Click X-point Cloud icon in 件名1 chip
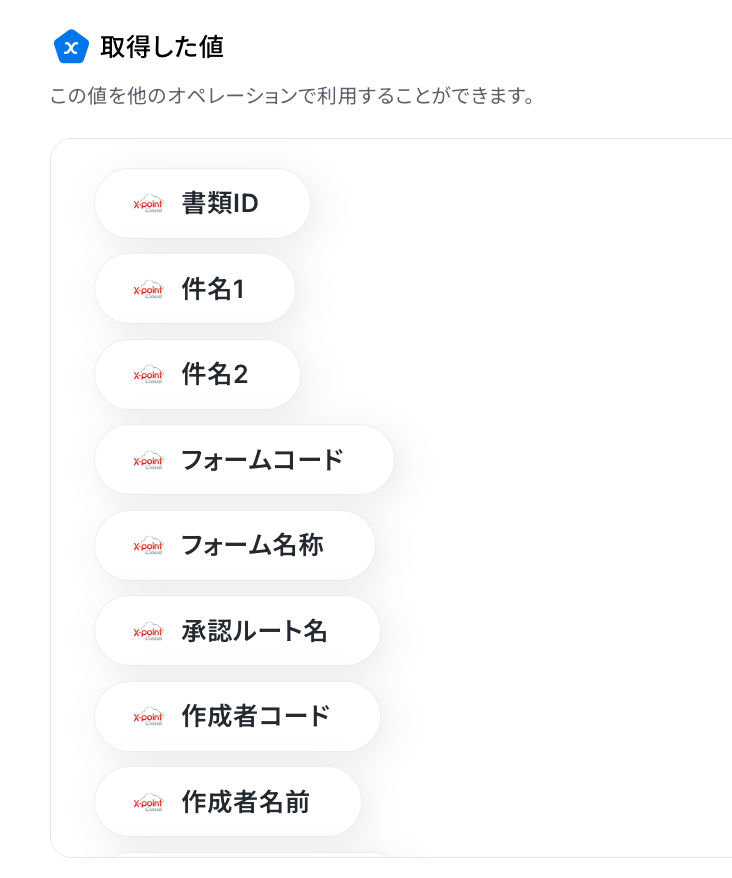Screen dimensions: 732x878 tap(148, 289)
